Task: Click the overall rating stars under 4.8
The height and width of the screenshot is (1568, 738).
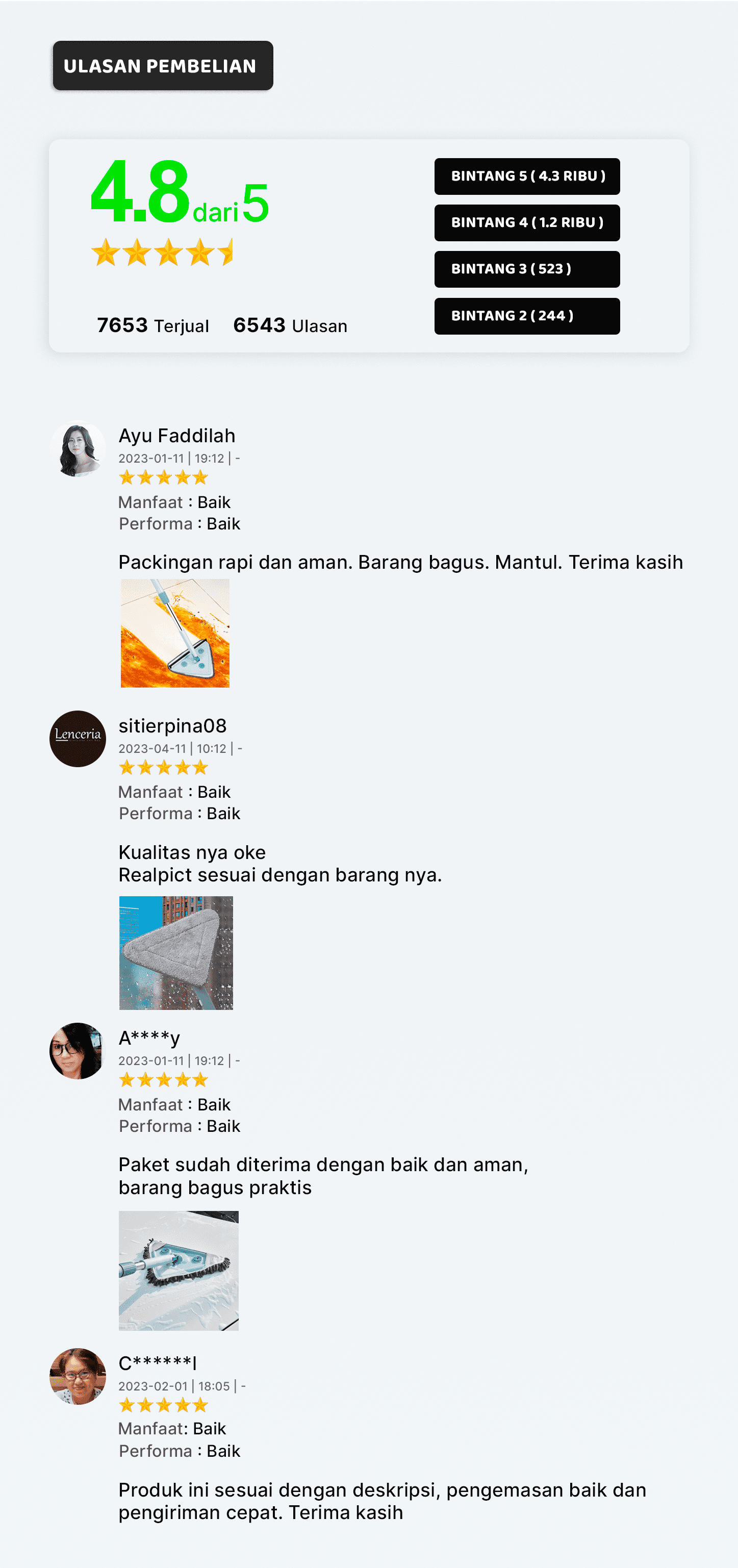Action: (162, 252)
